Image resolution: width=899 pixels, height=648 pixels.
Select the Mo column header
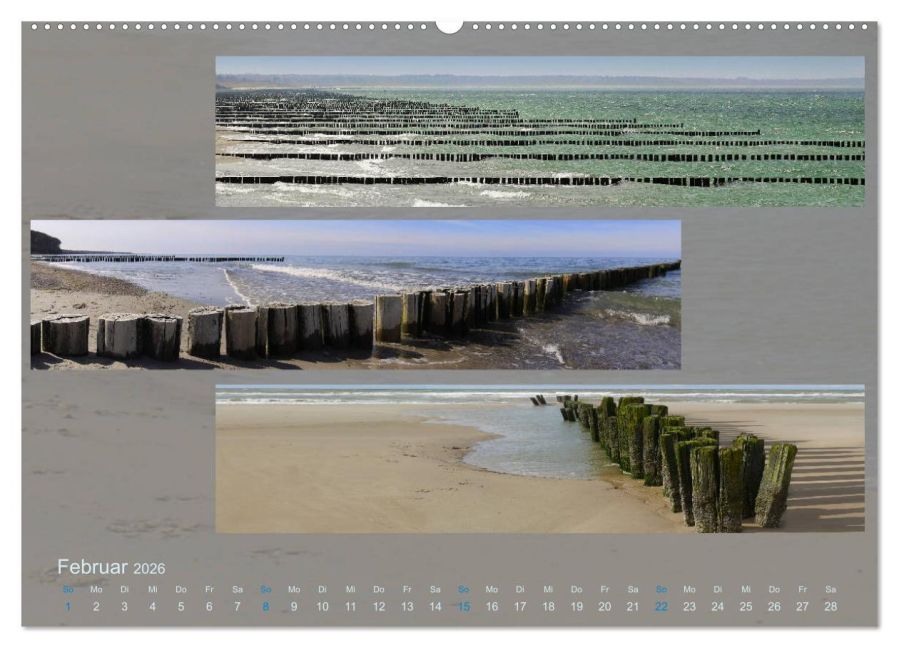tap(94, 590)
